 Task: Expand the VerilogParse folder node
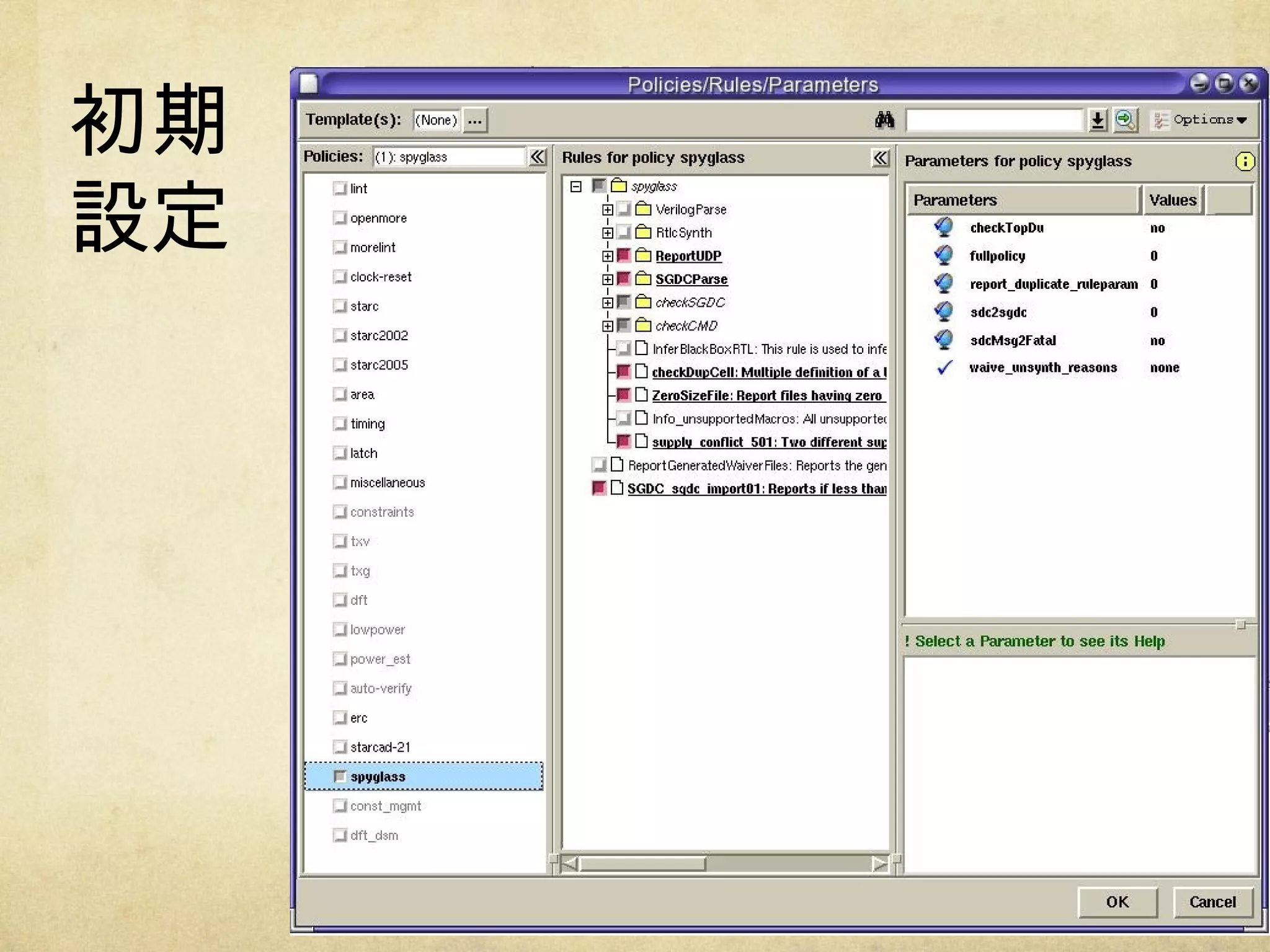(608, 209)
